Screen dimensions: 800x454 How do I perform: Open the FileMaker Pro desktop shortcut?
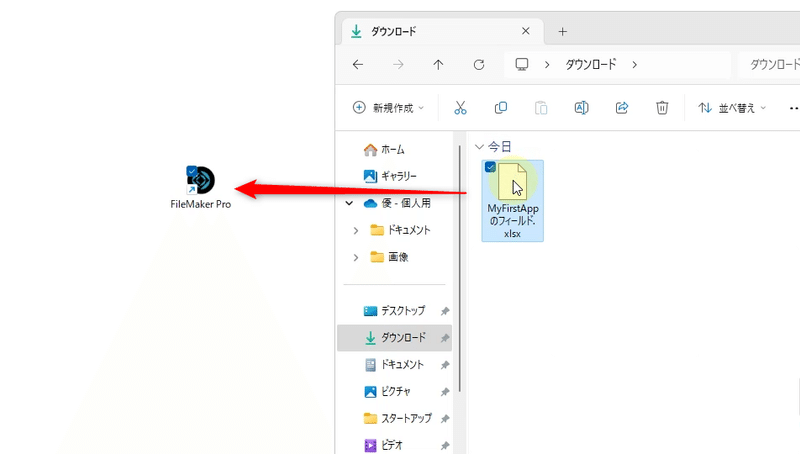click(x=201, y=187)
